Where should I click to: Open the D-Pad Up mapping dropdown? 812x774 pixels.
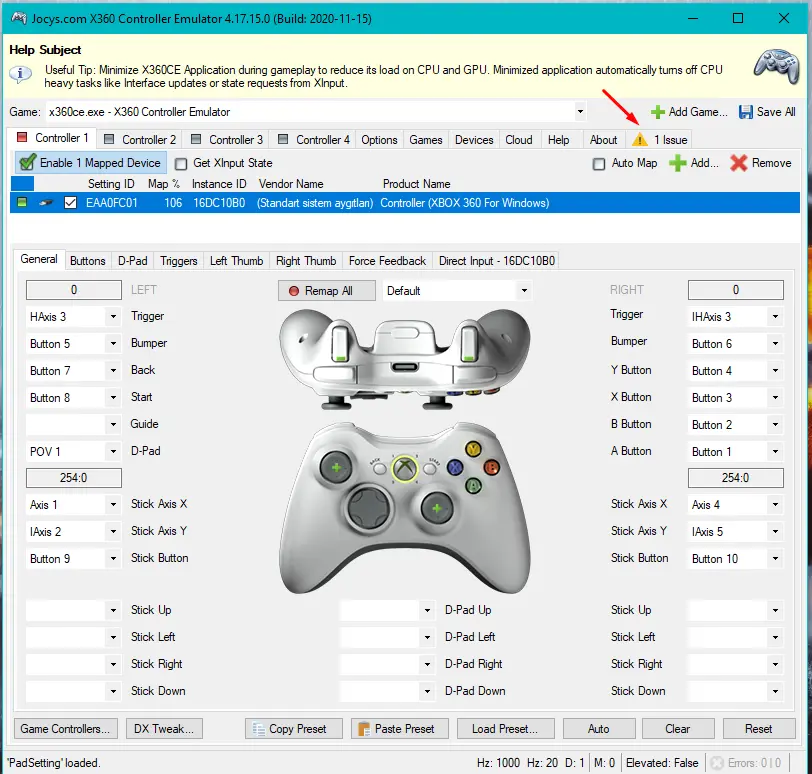[x=427, y=610]
